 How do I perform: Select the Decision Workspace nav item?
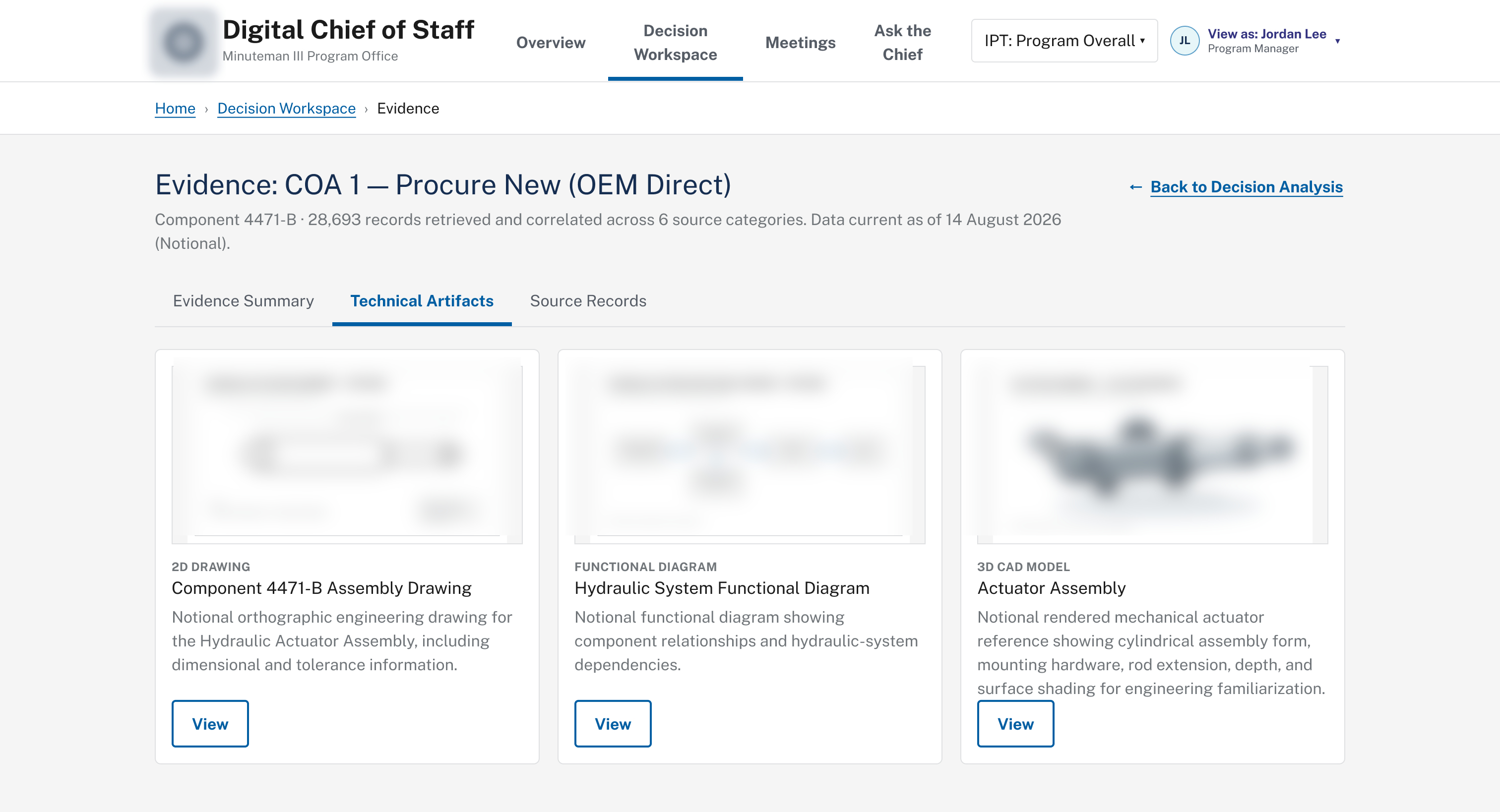(675, 43)
